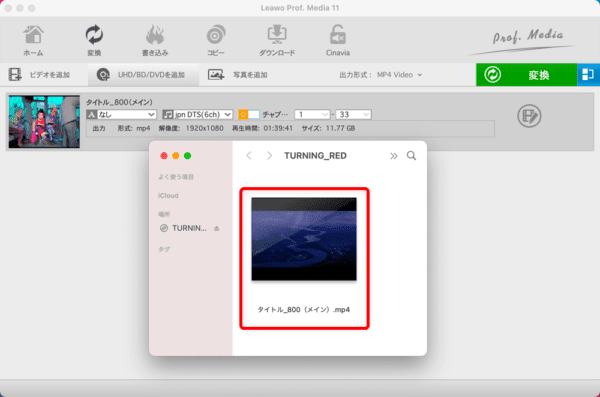Start the green Convert (変換) button

coord(526,75)
